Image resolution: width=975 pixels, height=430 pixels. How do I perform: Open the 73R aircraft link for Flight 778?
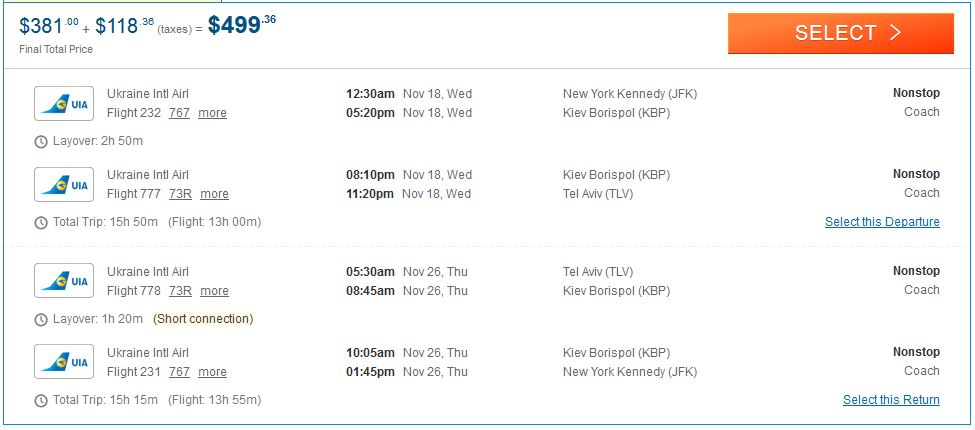point(180,291)
